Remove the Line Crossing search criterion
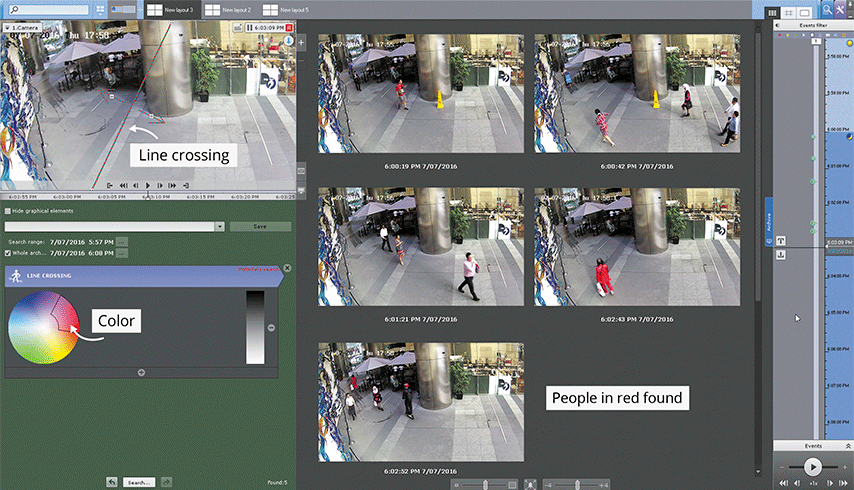The image size is (854, 490). click(x=287, y=268)
